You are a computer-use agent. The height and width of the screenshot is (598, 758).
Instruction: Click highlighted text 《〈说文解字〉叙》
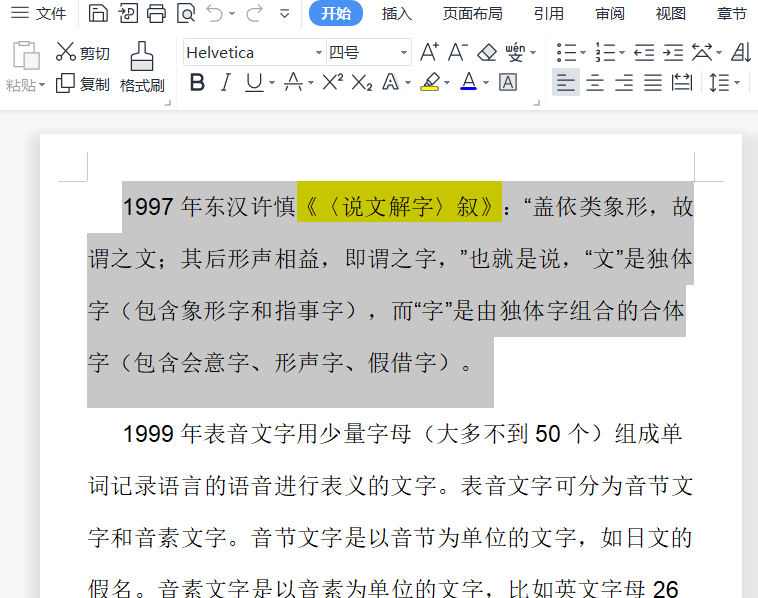pyautogui.click(x=399, y=206)
